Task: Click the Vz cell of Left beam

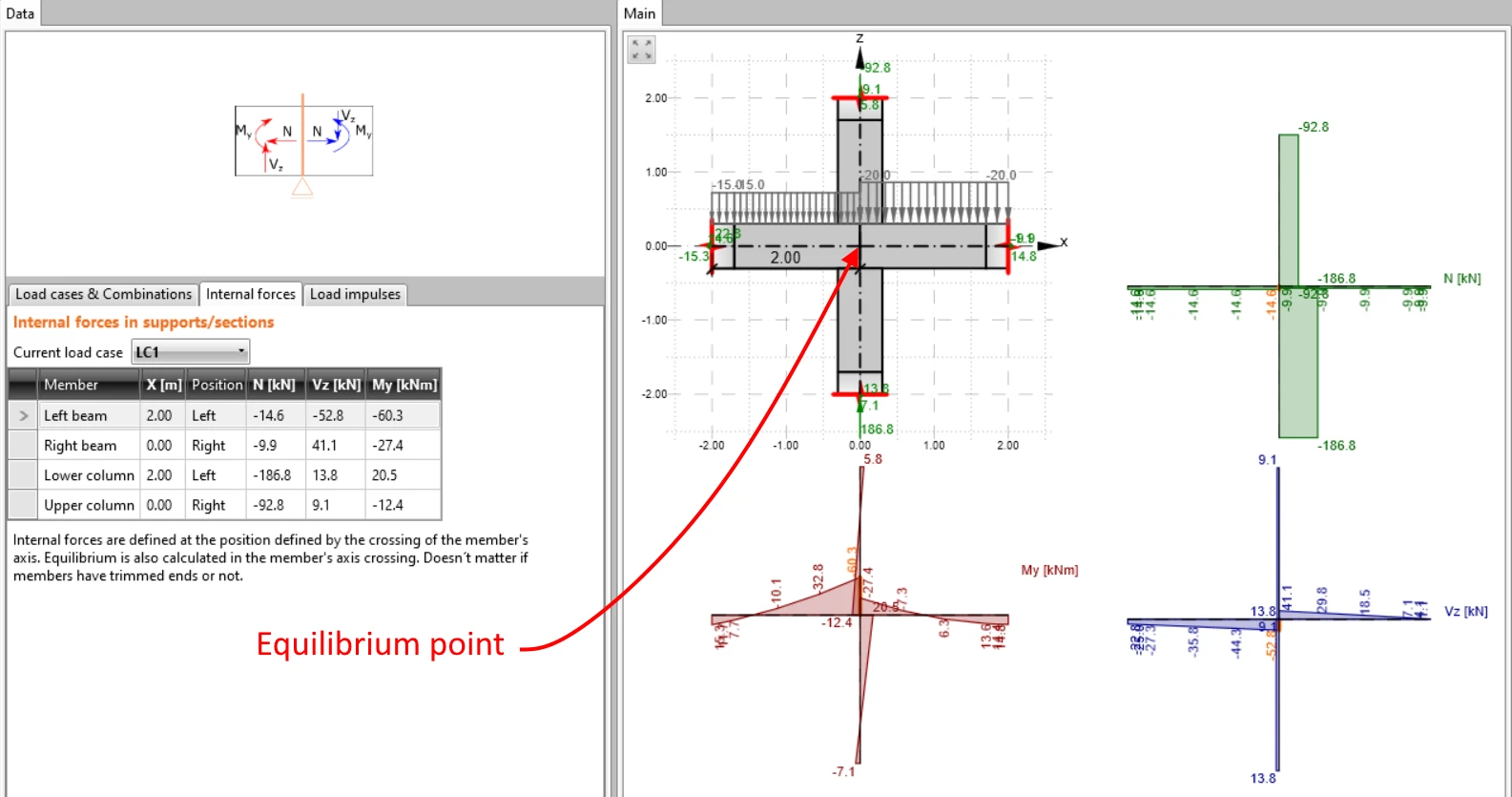Action: click(x=336, y=415)
